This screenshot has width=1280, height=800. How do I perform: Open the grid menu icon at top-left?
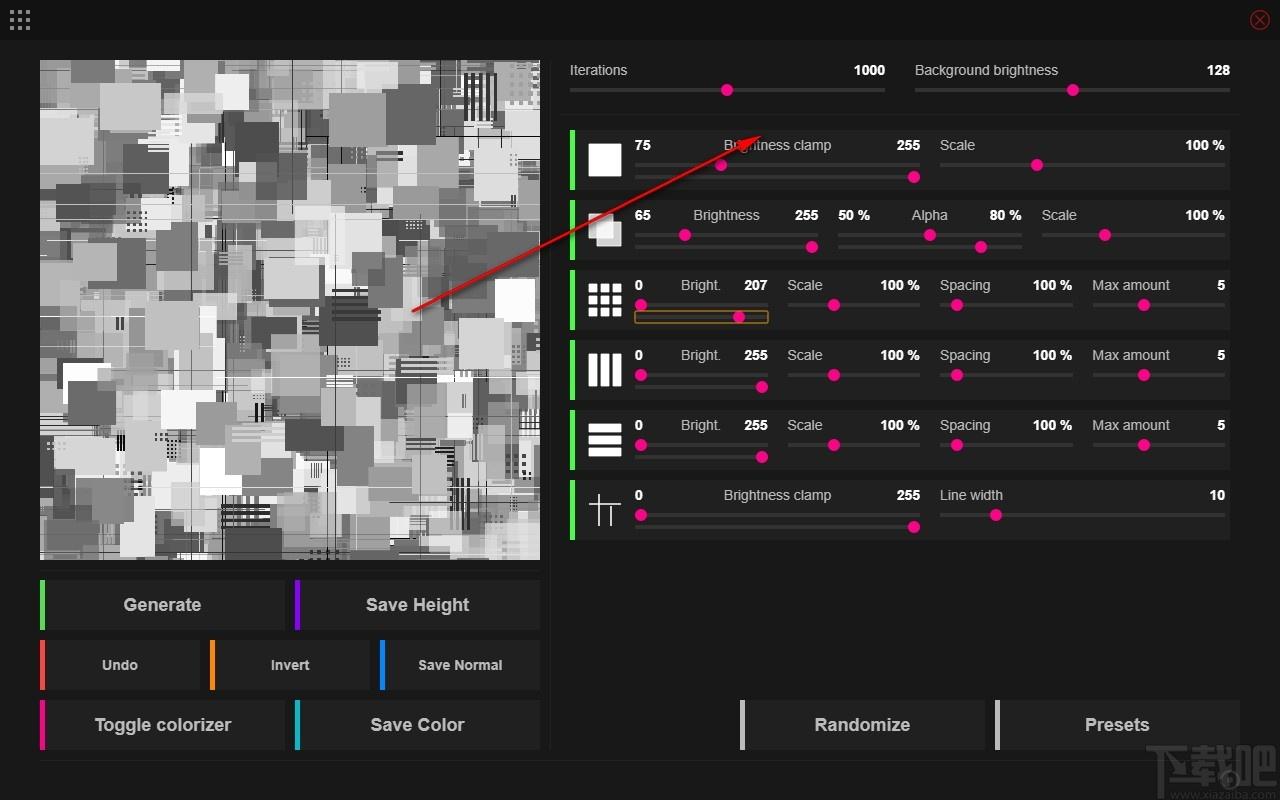click(x=19, y=19)
